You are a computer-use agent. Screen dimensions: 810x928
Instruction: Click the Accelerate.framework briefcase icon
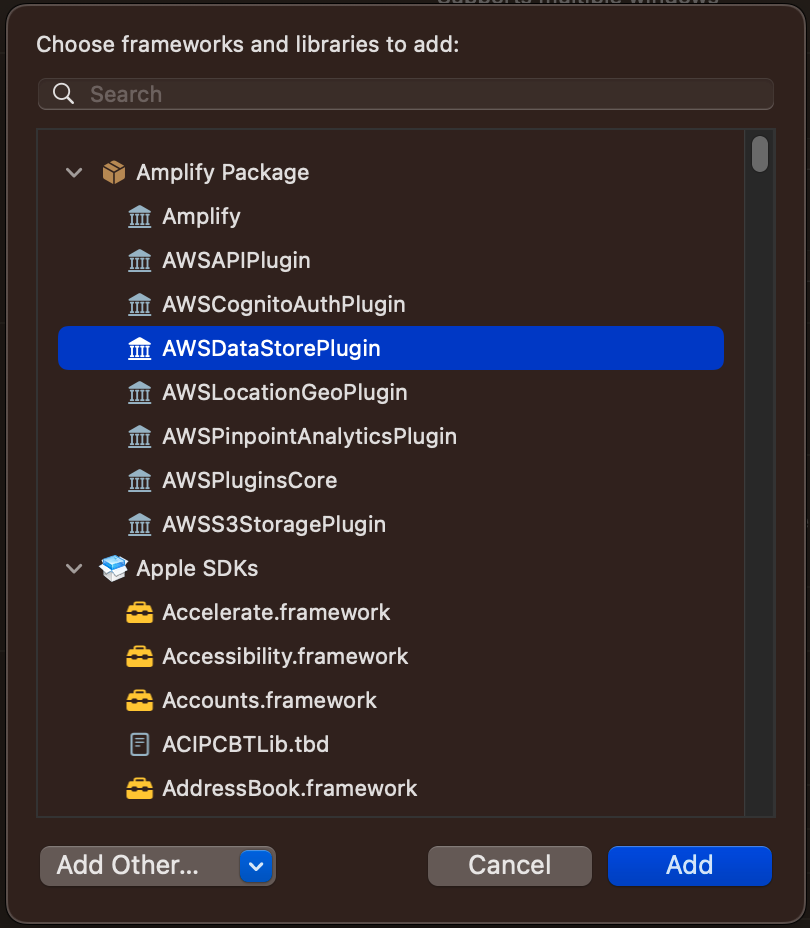(140, 613)
